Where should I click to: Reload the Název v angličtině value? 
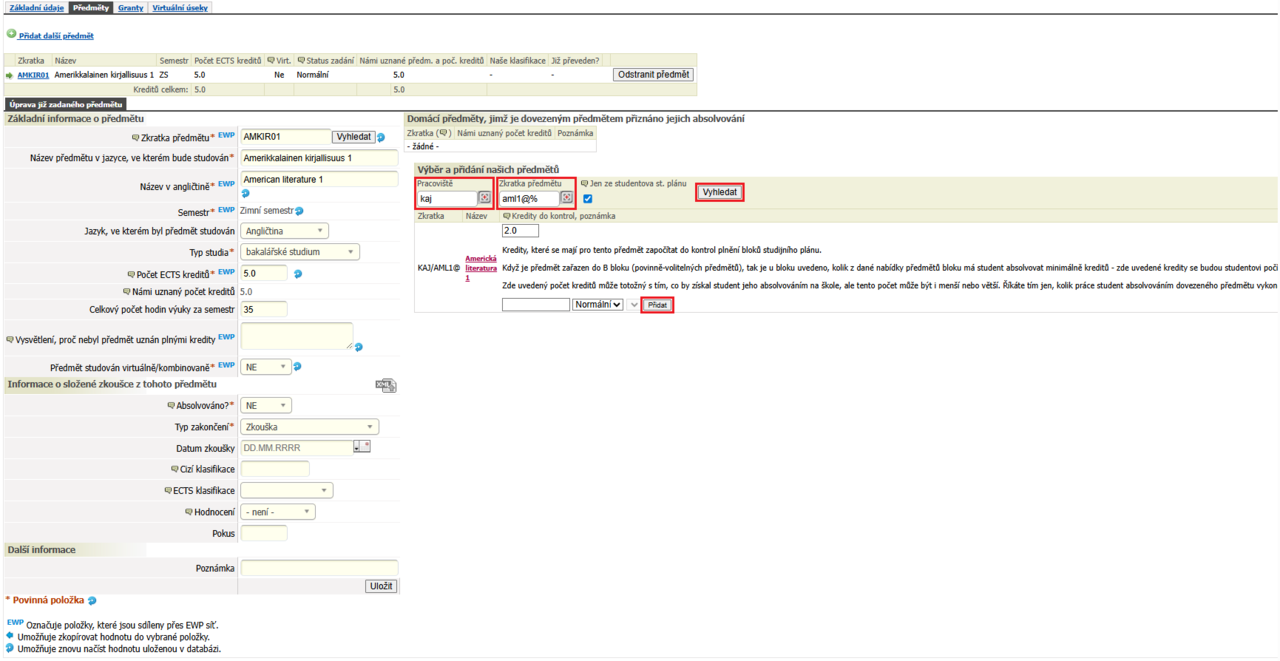point(245,194)
